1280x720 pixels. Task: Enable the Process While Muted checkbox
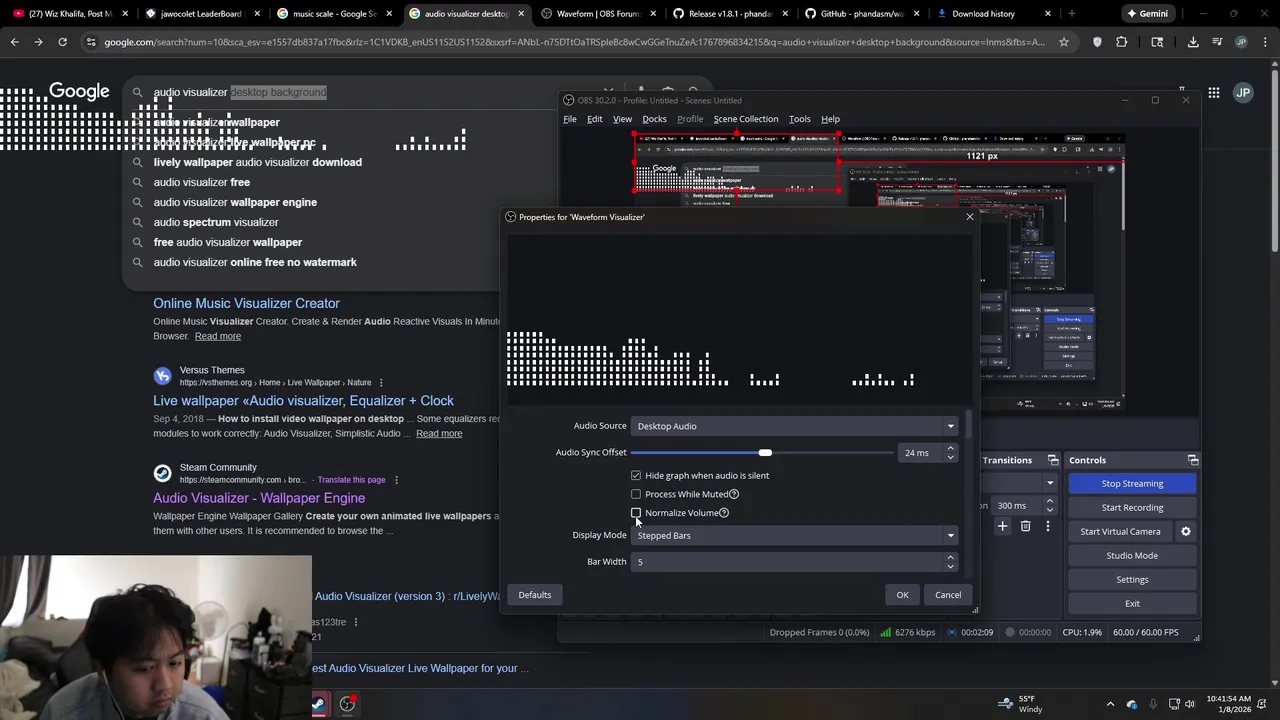click(x=636, y=494)
